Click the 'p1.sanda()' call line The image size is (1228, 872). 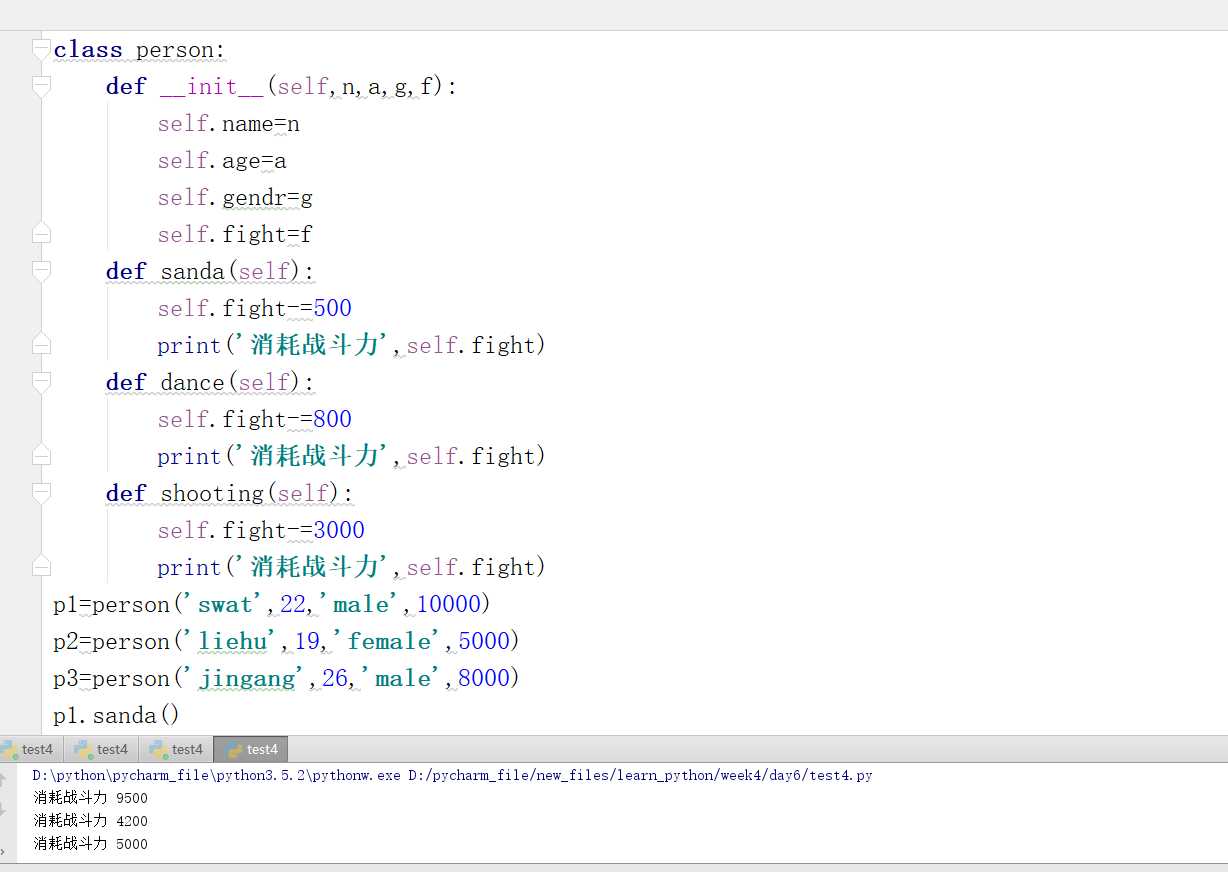(117, 716)
